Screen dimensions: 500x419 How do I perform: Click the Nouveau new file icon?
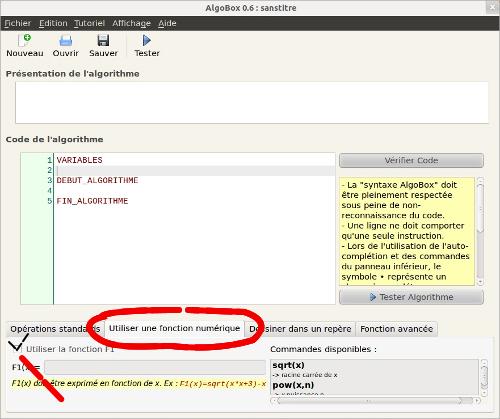pyautogui.click(x=25, y=41)
